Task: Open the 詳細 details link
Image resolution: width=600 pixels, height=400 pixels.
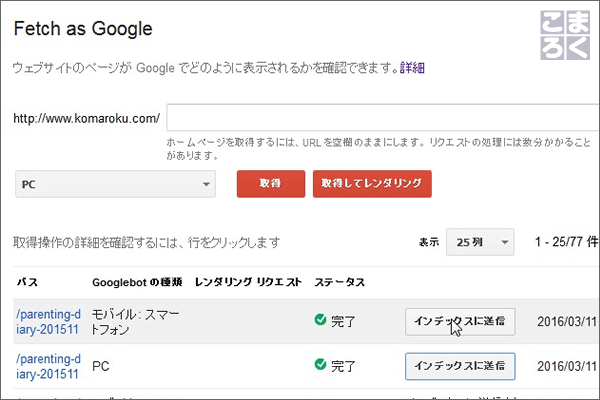Action: pyautogui.click(x=412, y=68)
